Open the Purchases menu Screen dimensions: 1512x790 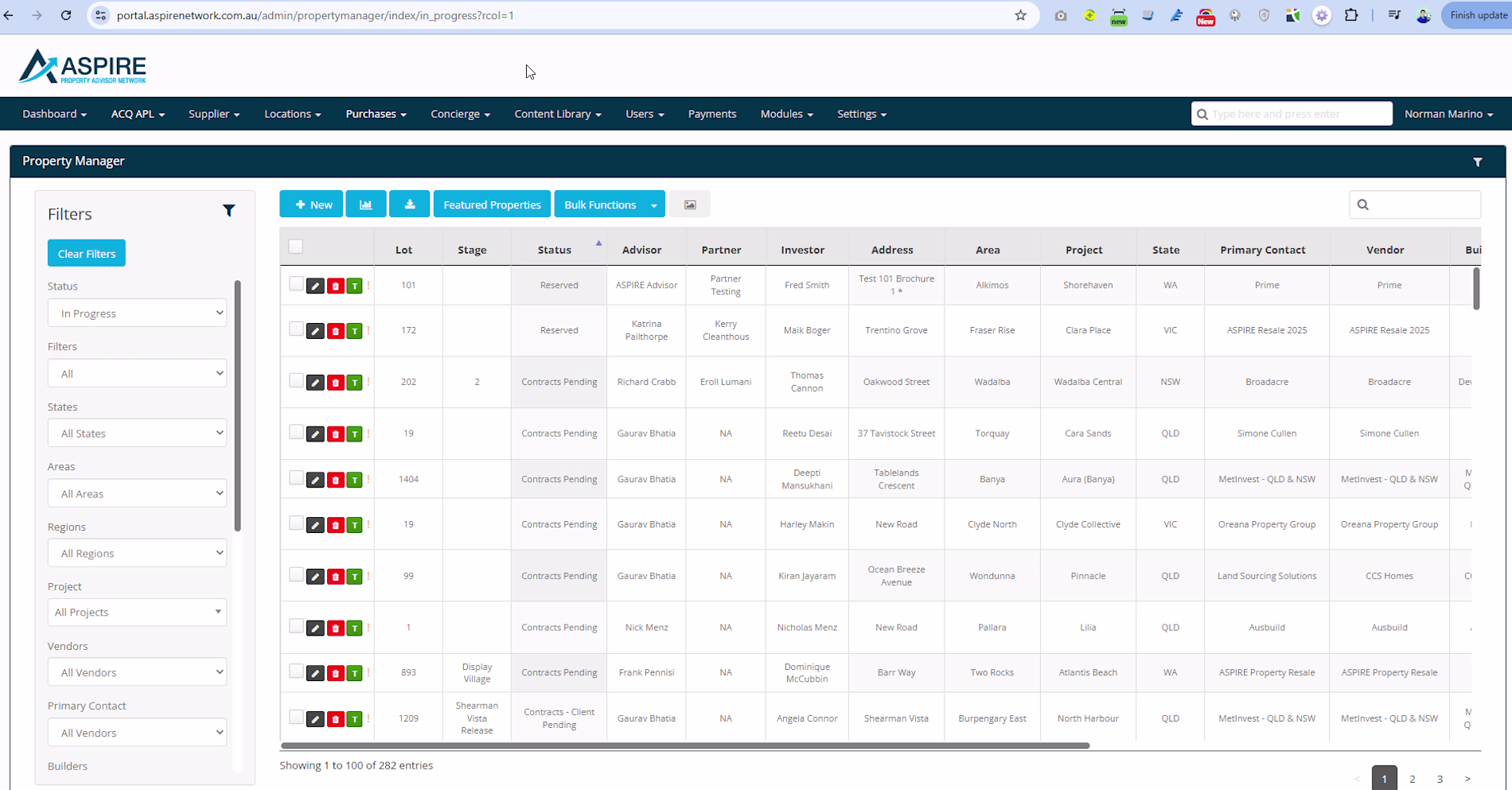pos(376,114)
